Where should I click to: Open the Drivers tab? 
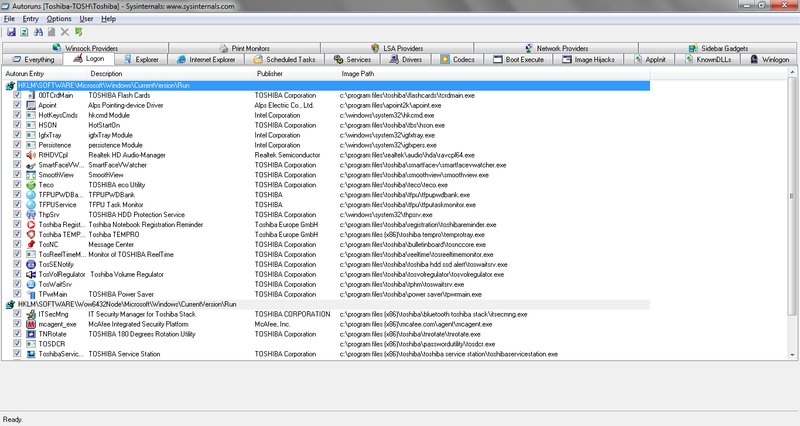click(406, 60)
